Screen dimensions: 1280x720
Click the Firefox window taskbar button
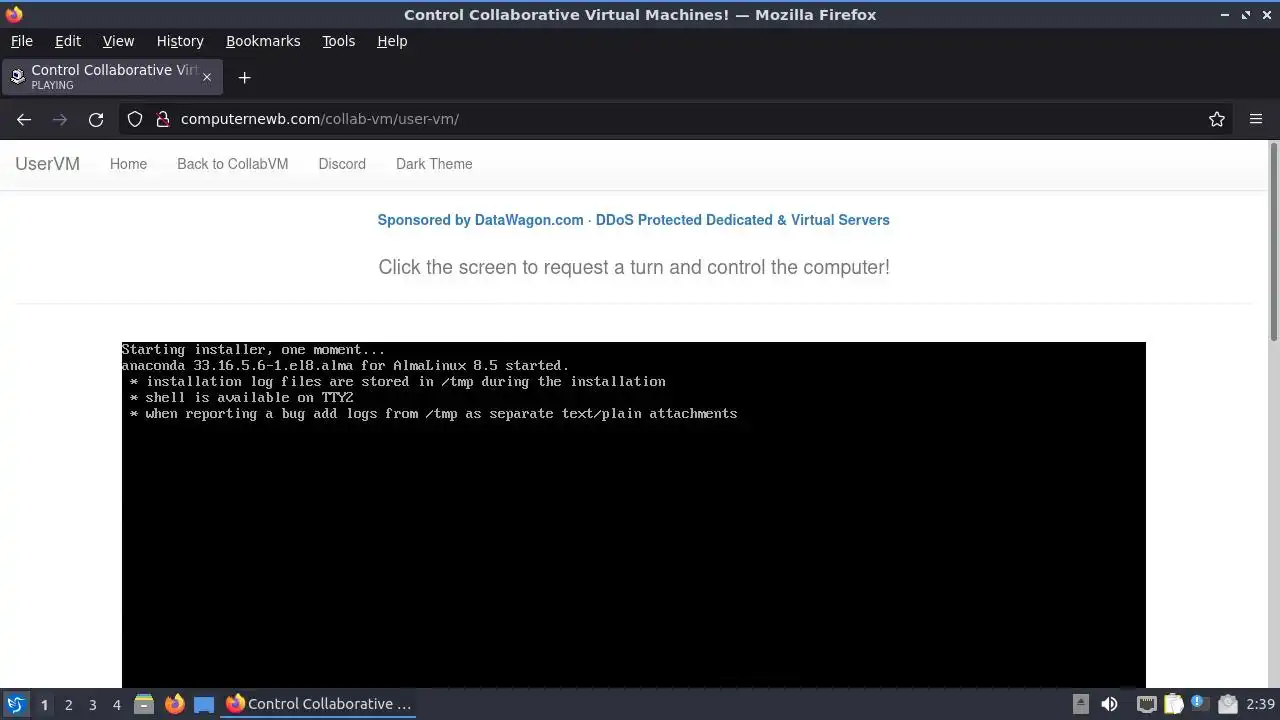[x=319, y=704]
